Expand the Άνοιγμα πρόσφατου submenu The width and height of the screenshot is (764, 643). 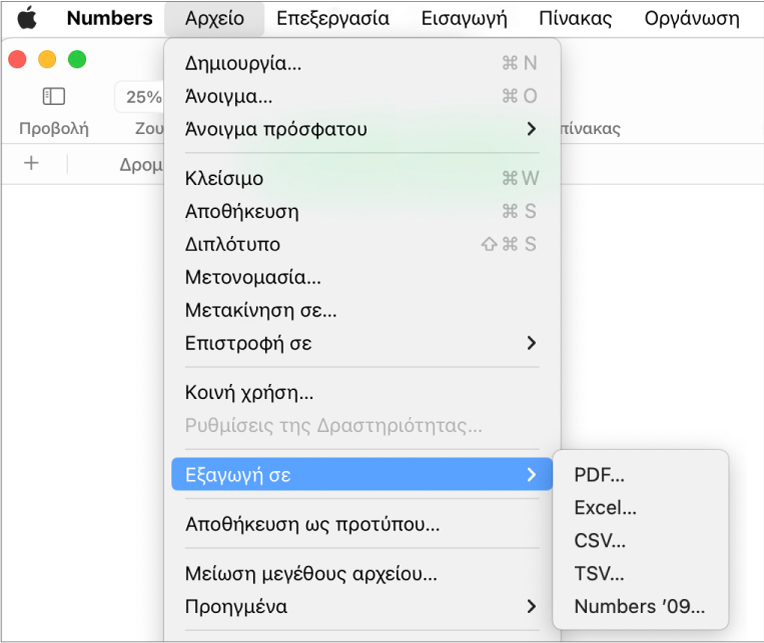(362, 129)
